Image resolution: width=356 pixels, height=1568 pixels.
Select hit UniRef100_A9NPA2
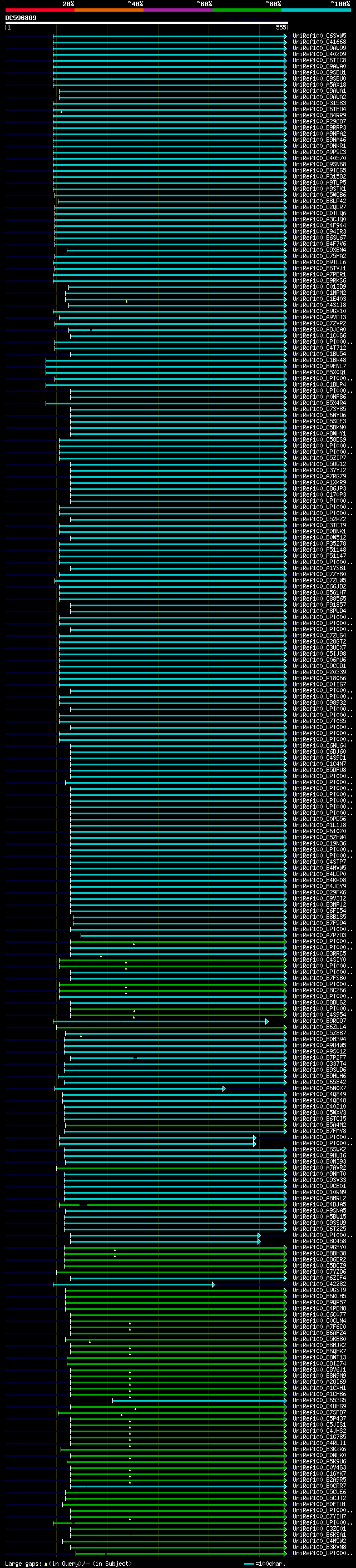(x=319, y=133)
